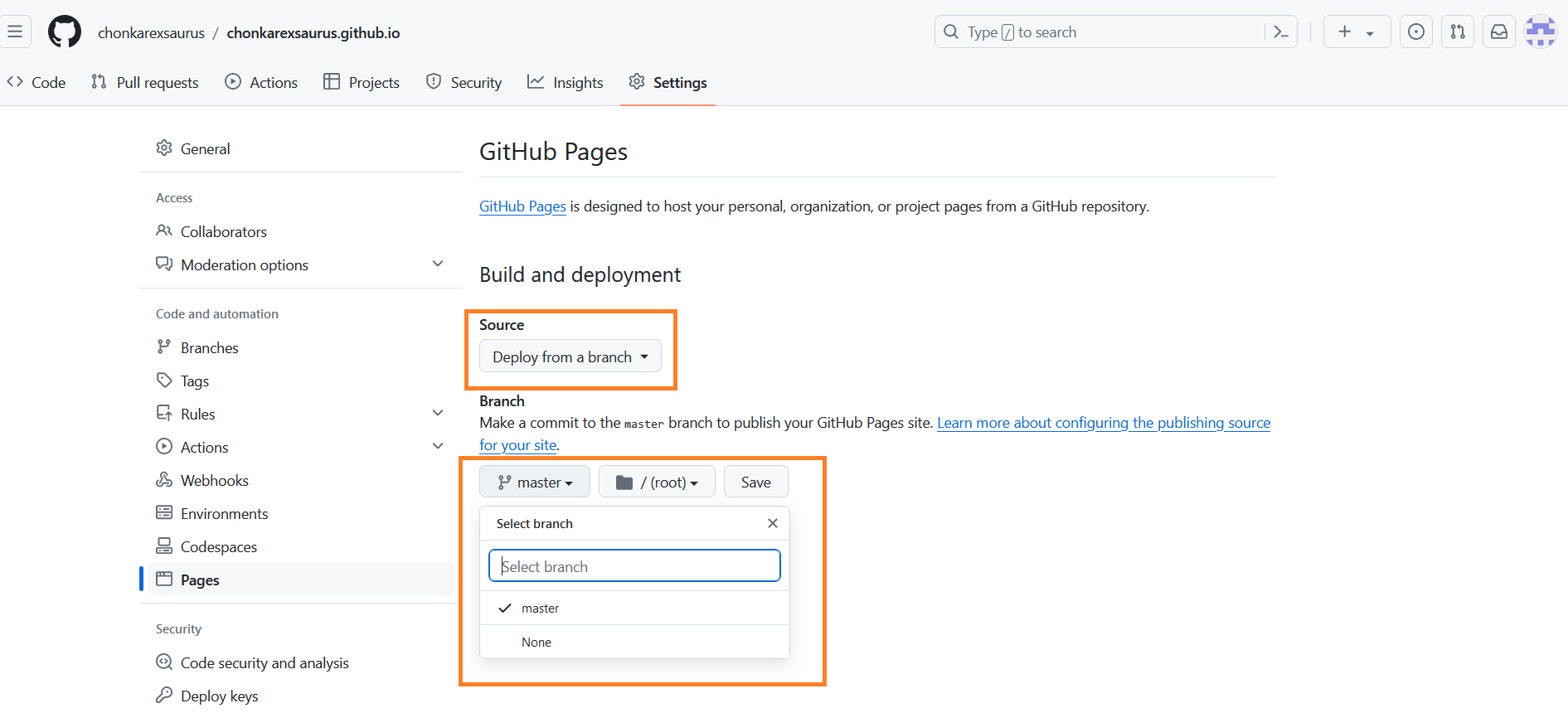Click the General gear icon in sidebar
The height and width of the screenshot is (713, 1568).
point(164,148)
